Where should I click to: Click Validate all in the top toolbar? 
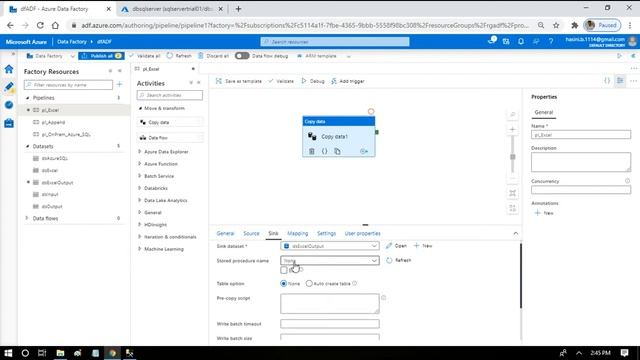(144, 56)
